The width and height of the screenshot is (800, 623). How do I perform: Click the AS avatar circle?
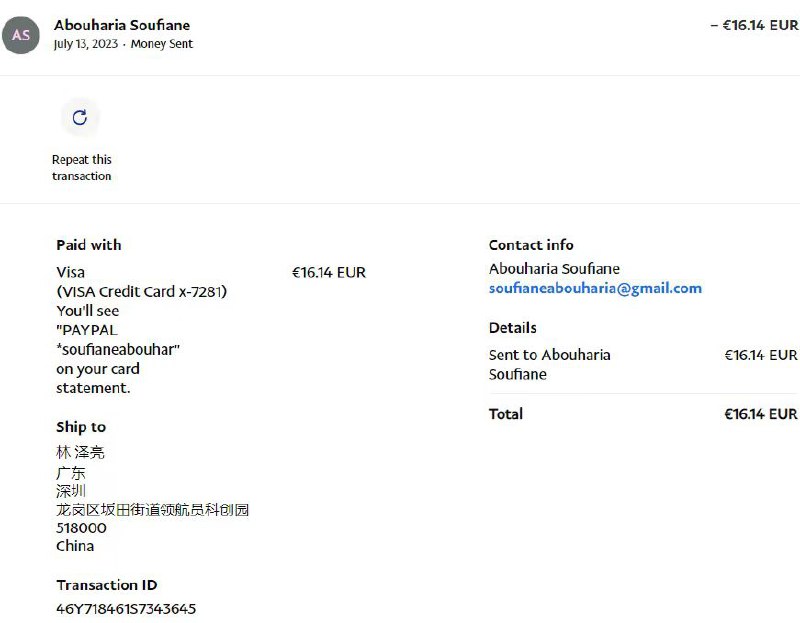21,35
